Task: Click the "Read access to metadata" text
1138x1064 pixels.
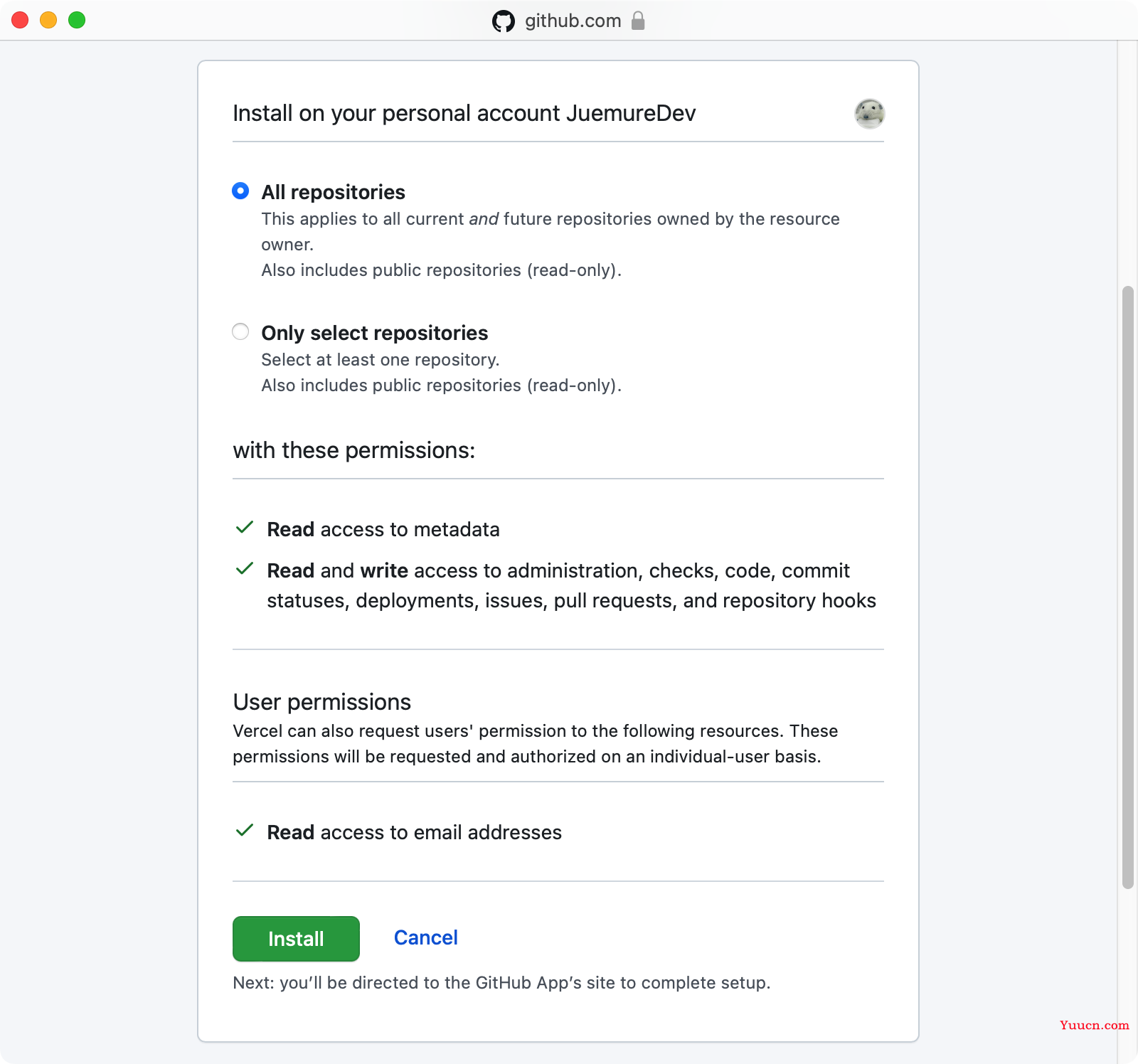Action: pos(383,529)
